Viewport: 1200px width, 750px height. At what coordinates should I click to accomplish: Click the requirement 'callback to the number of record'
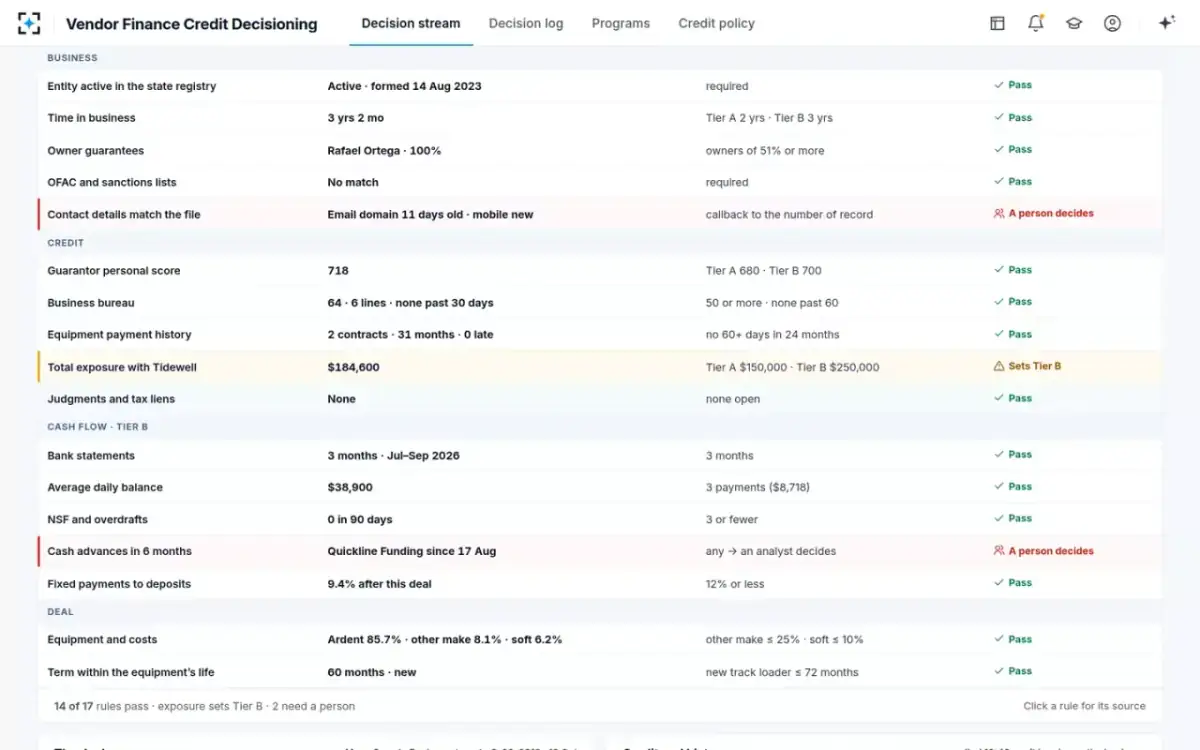pos(789,214)
